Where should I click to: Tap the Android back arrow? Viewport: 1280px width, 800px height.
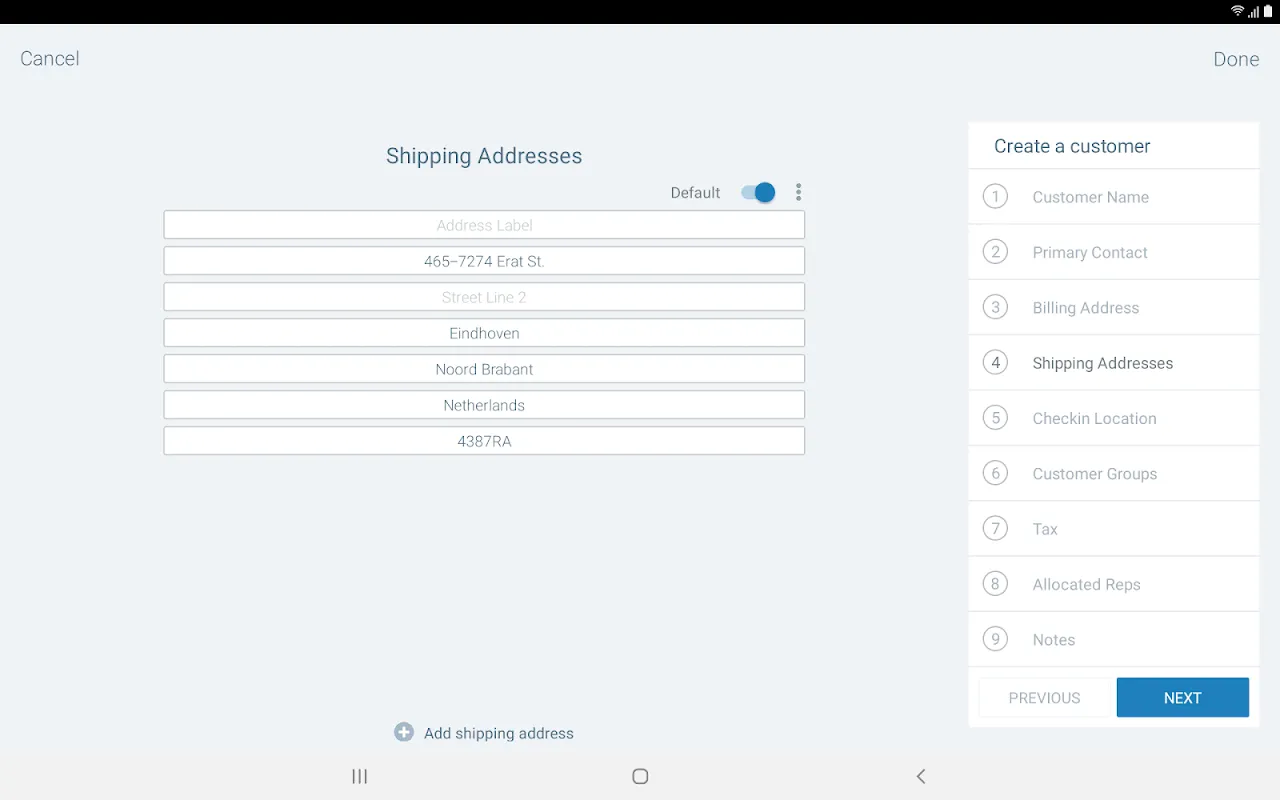pyautogui.click(x=921, y=776)
